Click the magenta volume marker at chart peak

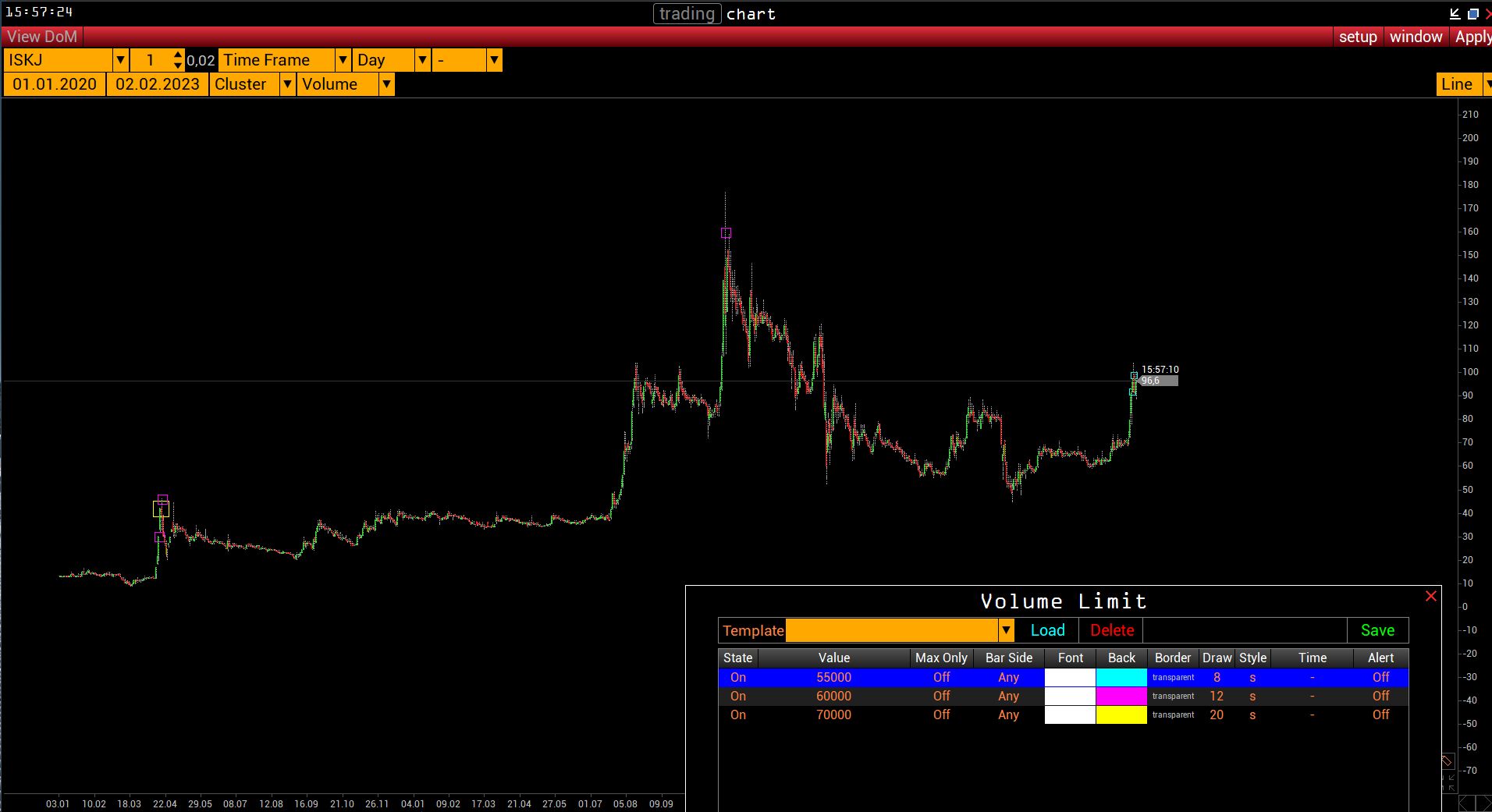726,233
